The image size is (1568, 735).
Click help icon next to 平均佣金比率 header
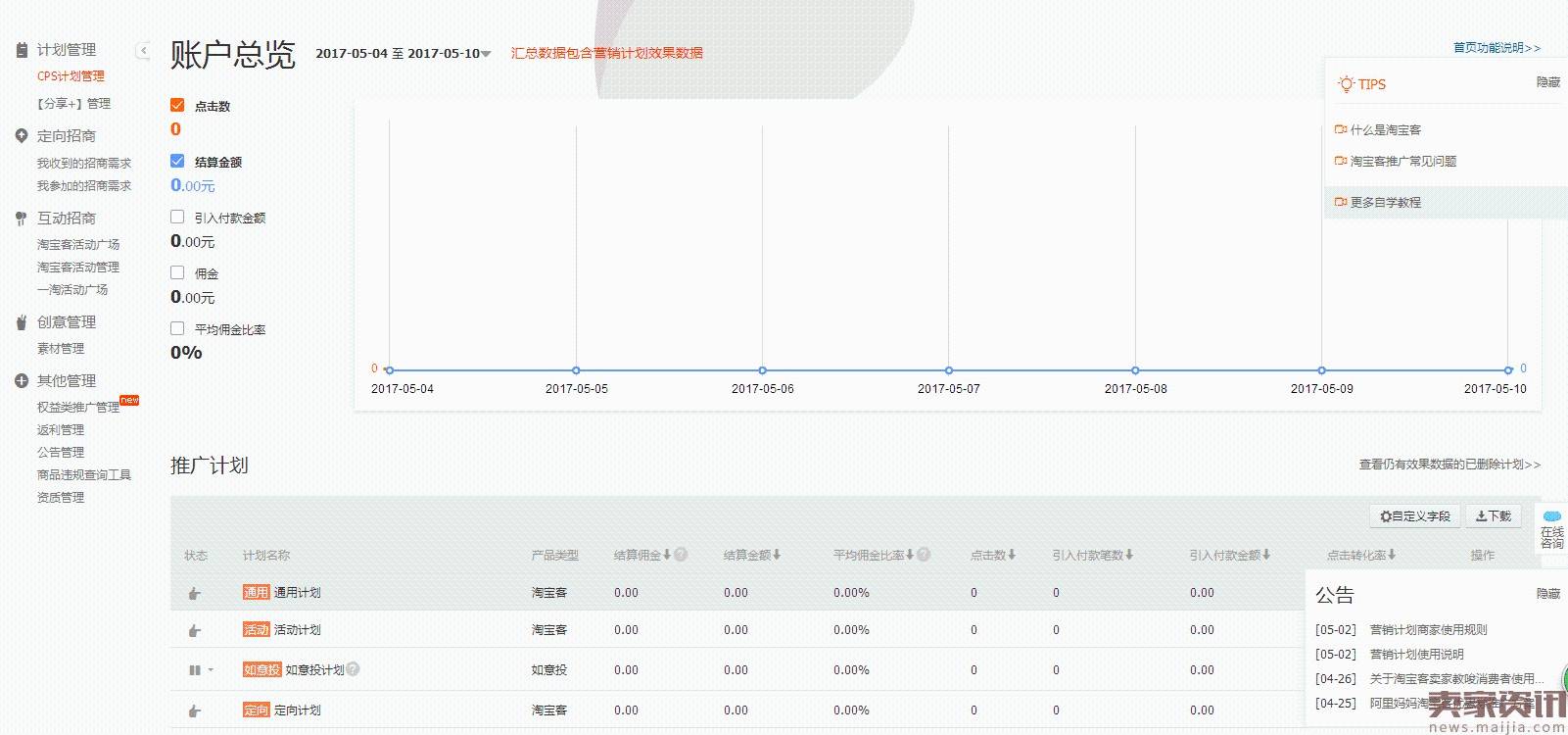(924, 555)
